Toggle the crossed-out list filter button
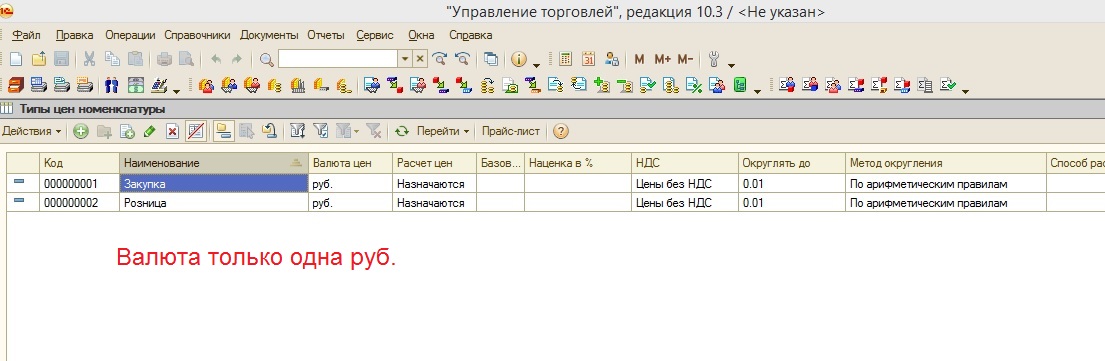The width and height of the screenshot is (1105, 361). pos(195,131)
